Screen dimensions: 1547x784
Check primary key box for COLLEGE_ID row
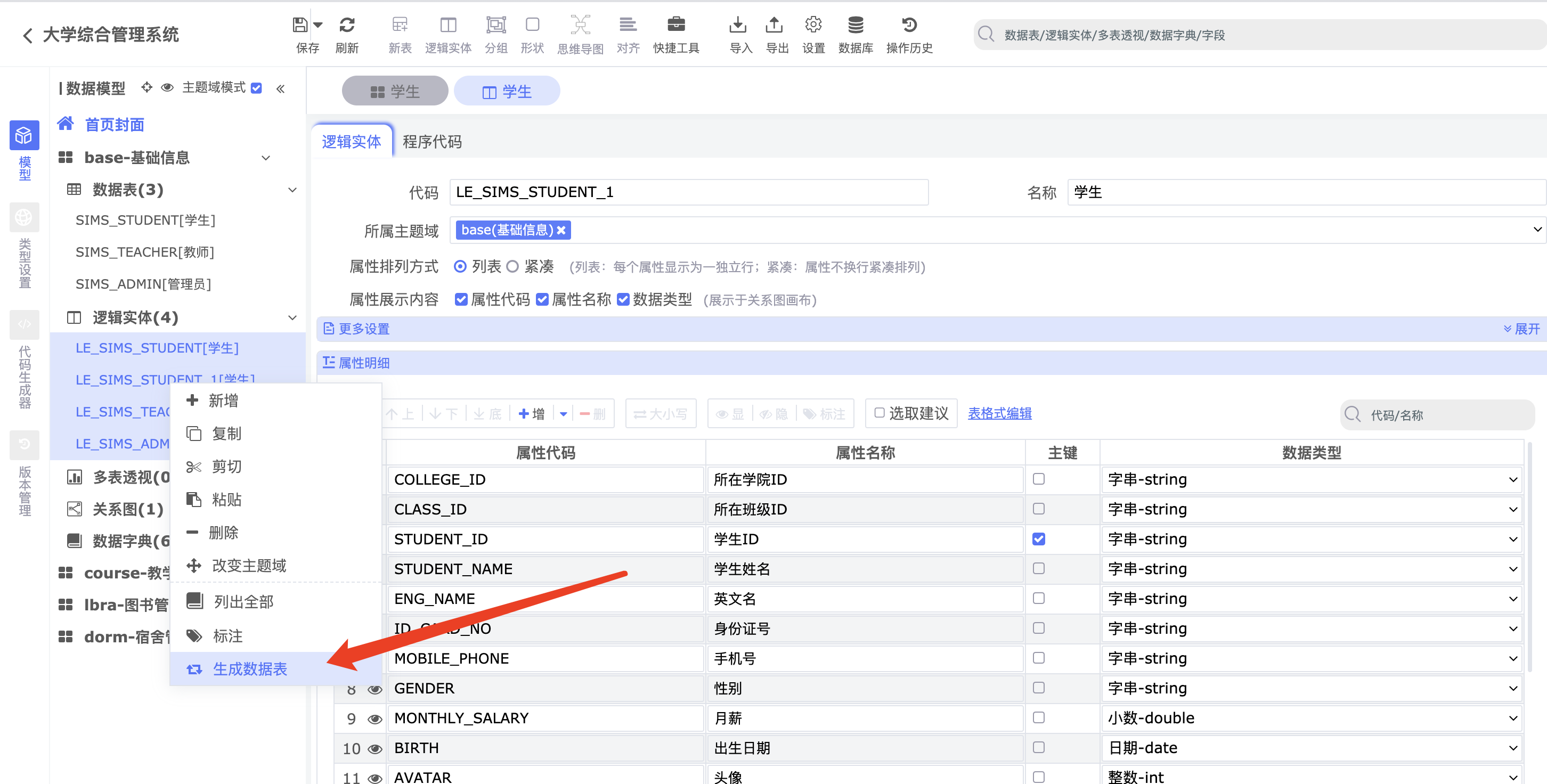tap(1038, 479)
